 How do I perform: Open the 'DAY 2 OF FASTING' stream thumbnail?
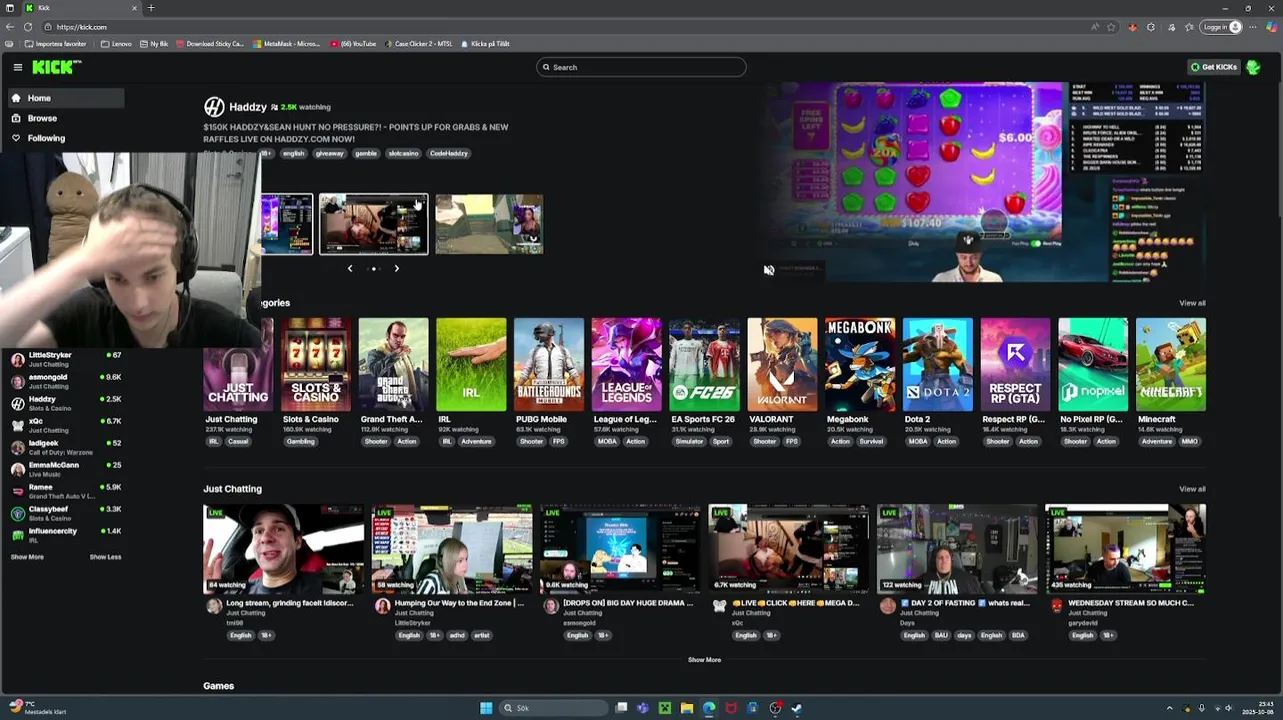click(x=957, y=549)
